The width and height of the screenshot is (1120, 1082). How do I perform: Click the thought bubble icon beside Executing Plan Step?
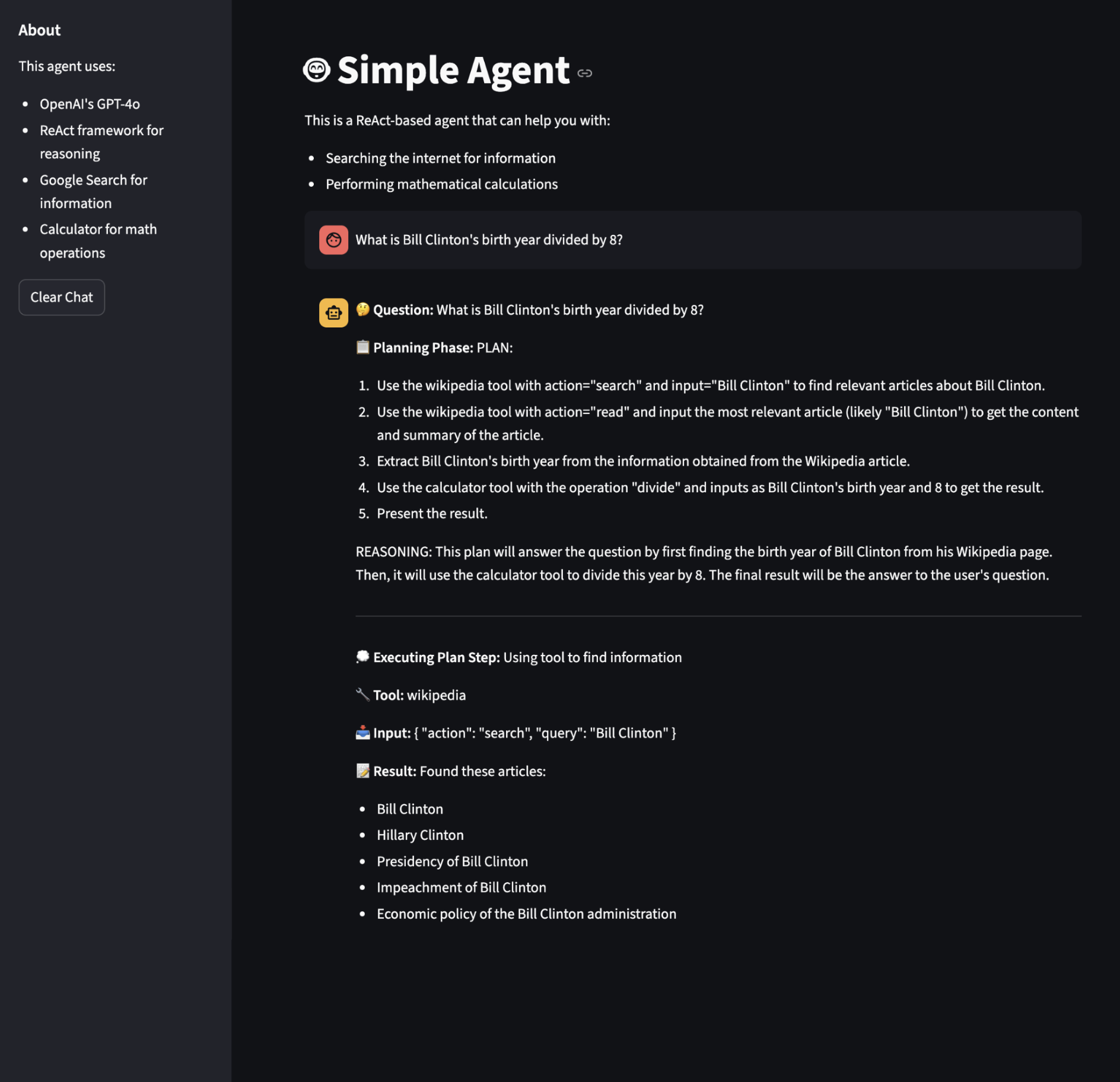(362, 657)
